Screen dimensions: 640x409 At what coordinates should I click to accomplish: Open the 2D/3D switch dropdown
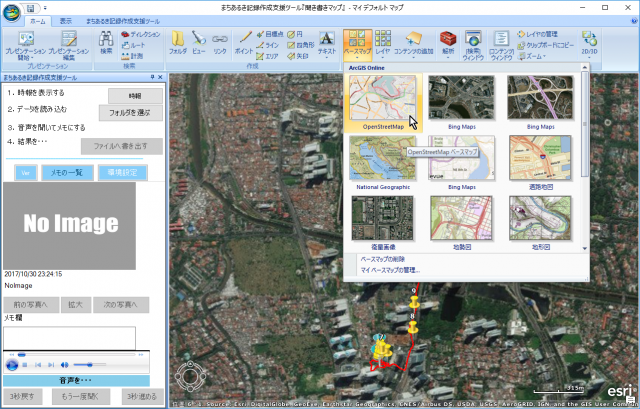click(x=589, y=58)
